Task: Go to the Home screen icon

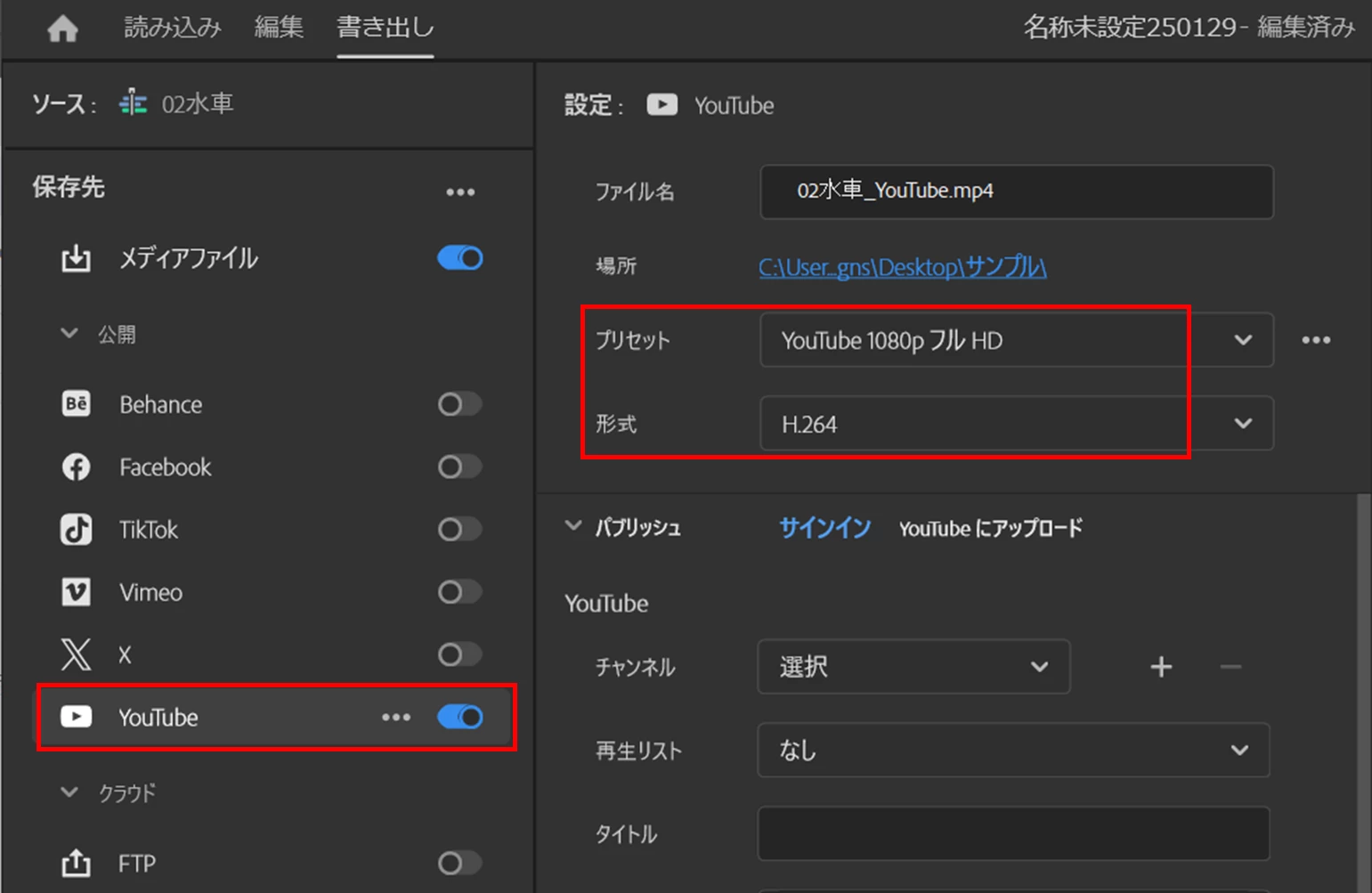Action: [62, 28]
